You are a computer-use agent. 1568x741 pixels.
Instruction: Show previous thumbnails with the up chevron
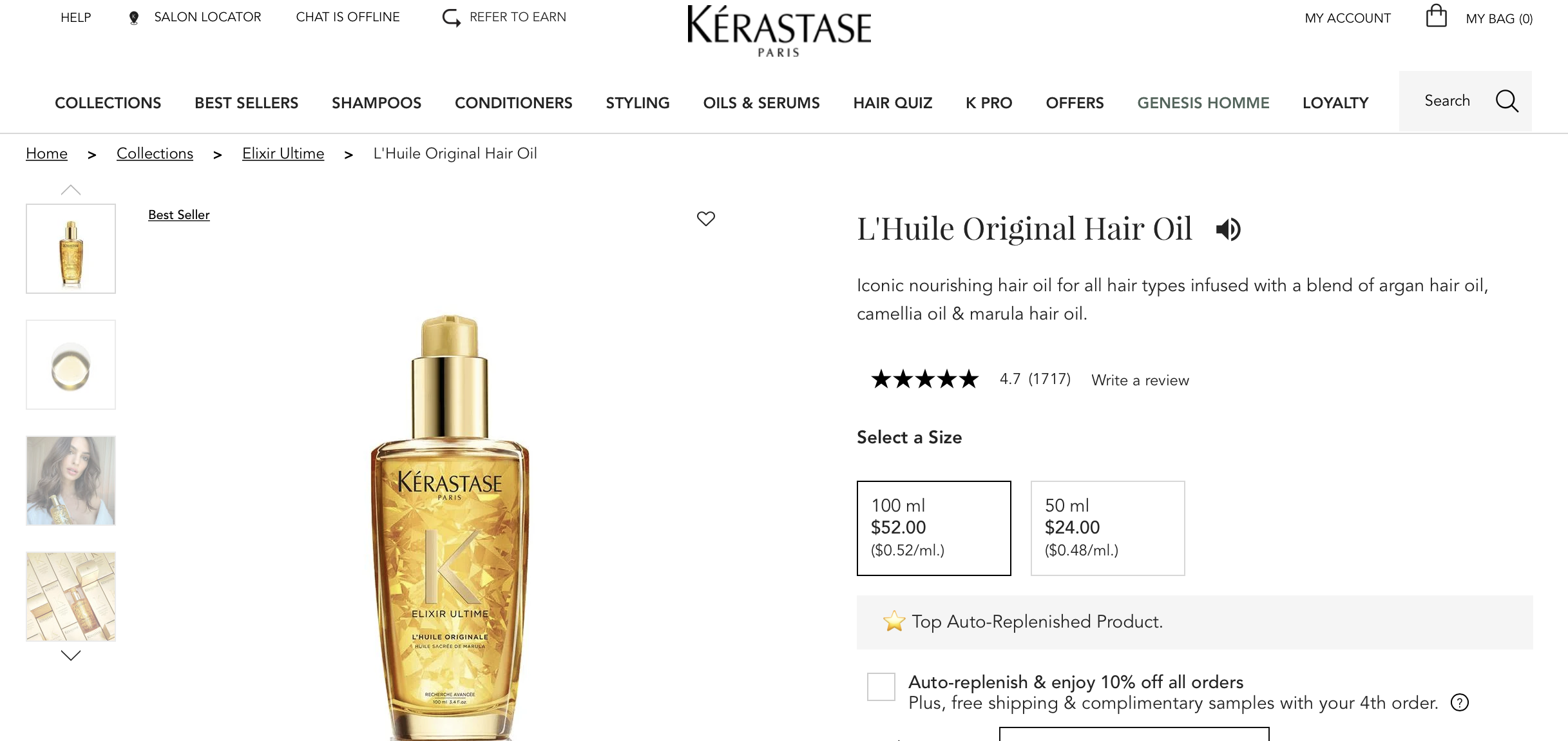[71, 189]
